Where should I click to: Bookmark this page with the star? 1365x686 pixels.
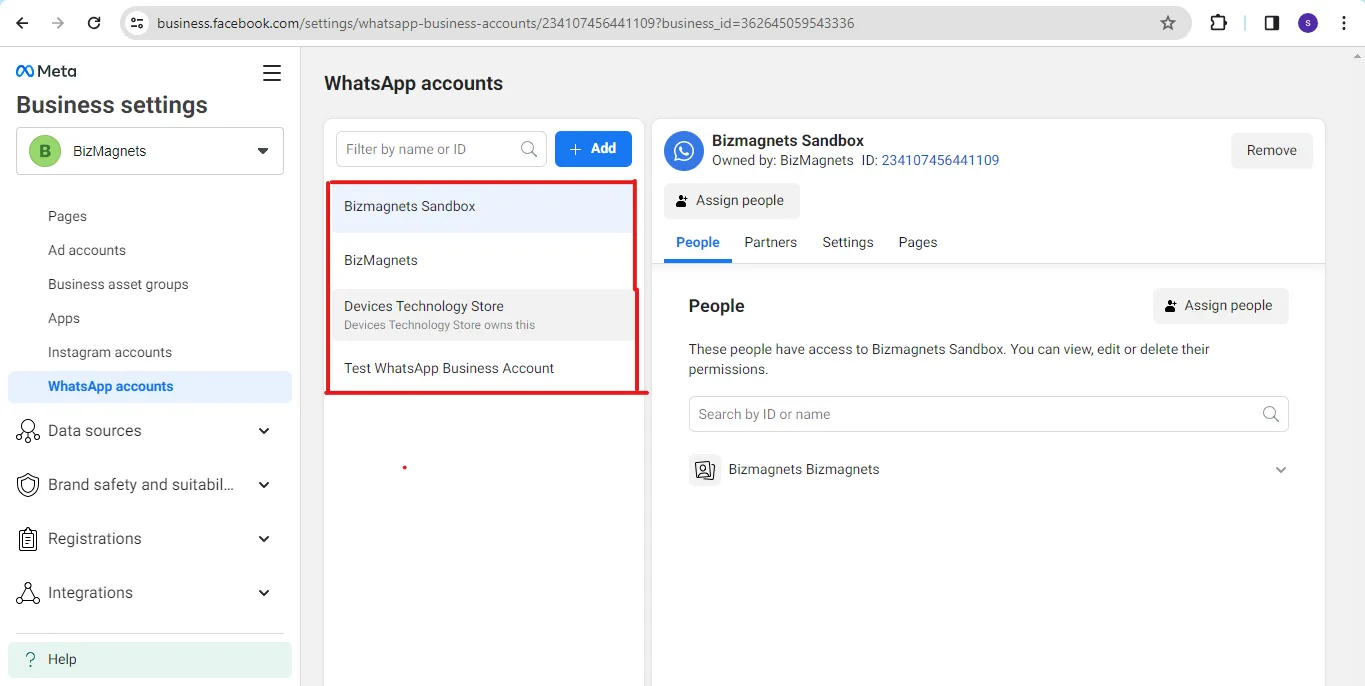click(1168, 23)
